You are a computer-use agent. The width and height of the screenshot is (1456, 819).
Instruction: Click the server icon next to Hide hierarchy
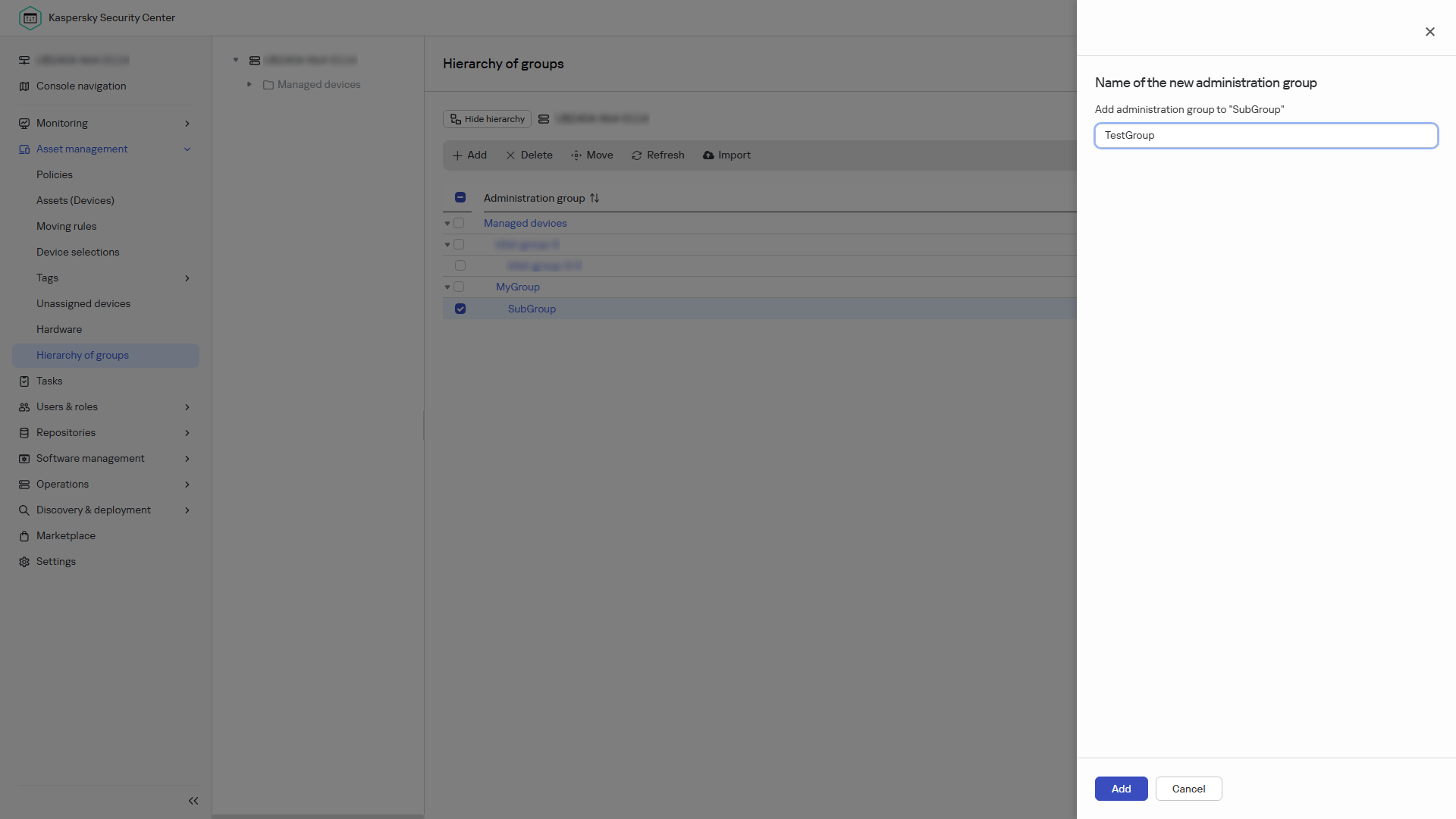(x=544, y=119)
